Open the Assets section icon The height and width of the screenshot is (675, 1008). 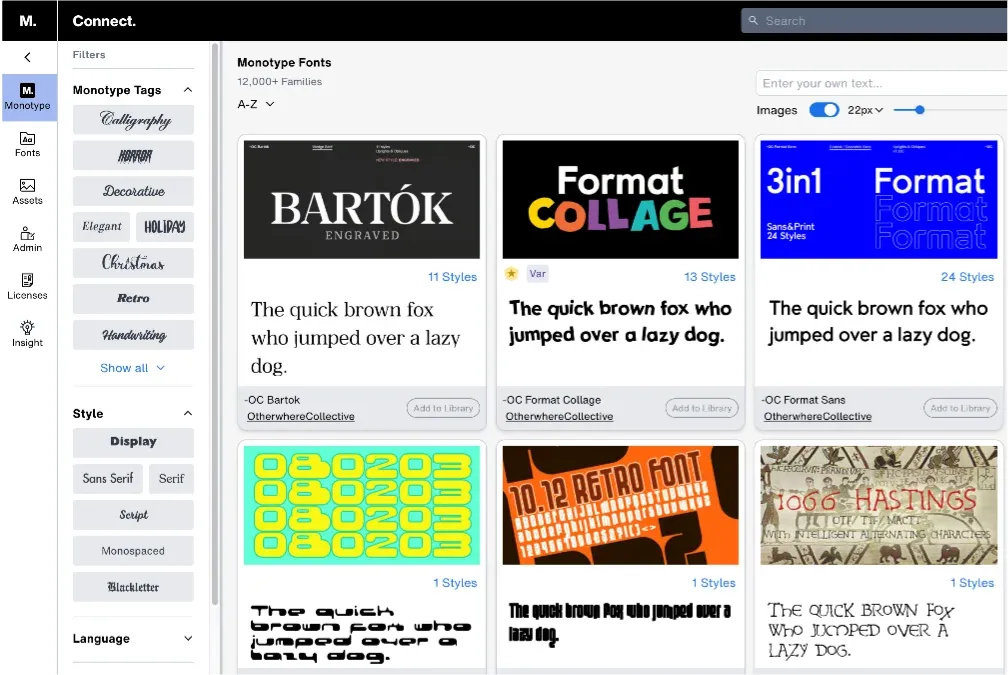coord(28,186)
